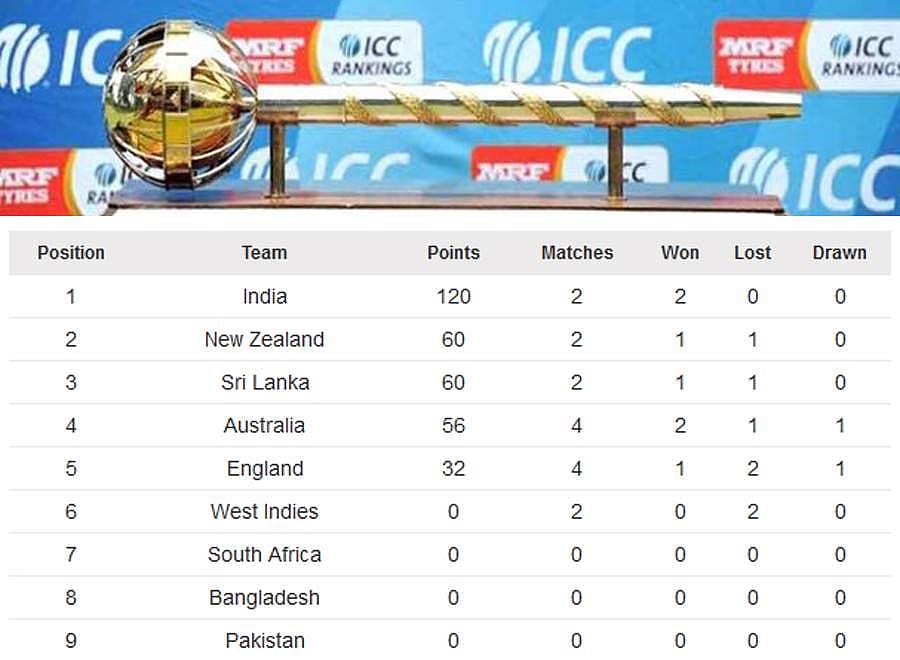The height and width of the screenshot is (660, 900).
Task: Click the Drawn column header
Action: pyautogui.click(x=840, y=253)
